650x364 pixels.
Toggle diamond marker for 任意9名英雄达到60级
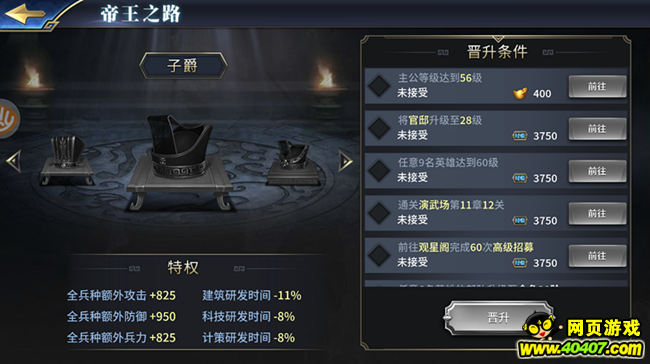(x=379, y=171)
